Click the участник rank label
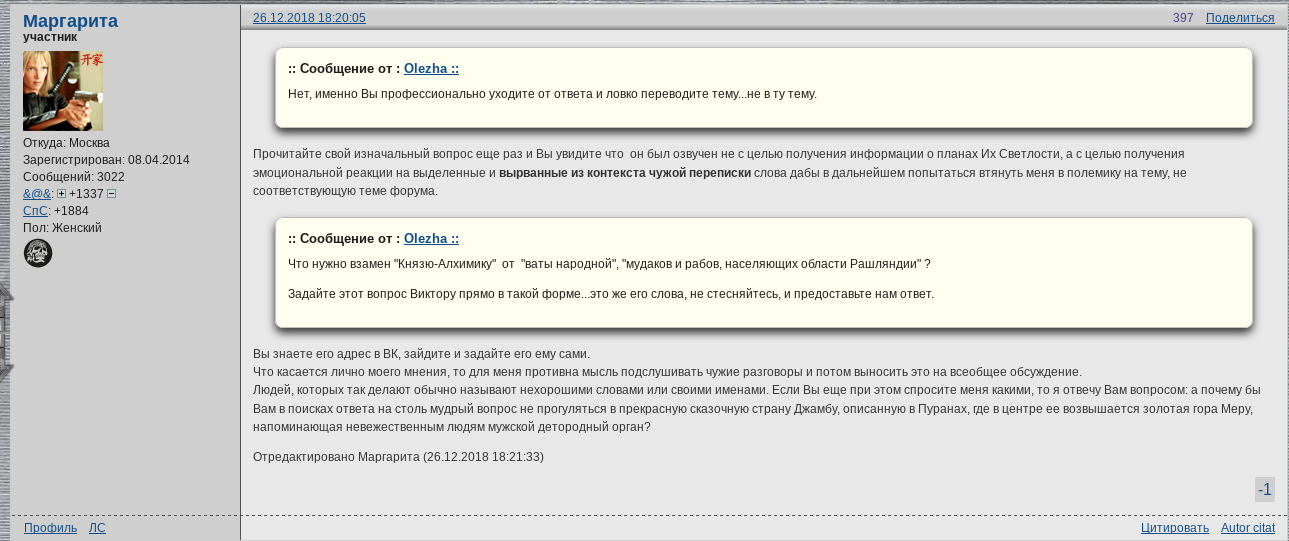1289x541 pixels. click(50, 37)
